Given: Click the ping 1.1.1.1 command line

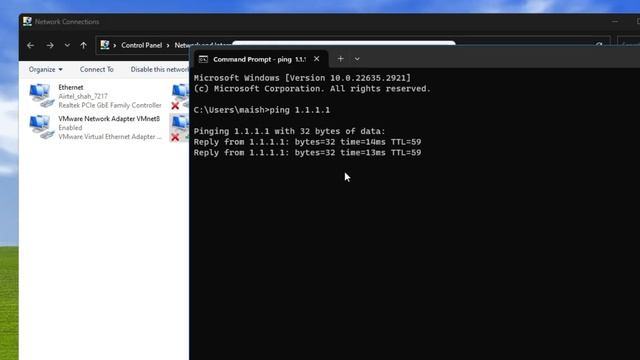Looking at the screenshot, I should pos(262,110).
